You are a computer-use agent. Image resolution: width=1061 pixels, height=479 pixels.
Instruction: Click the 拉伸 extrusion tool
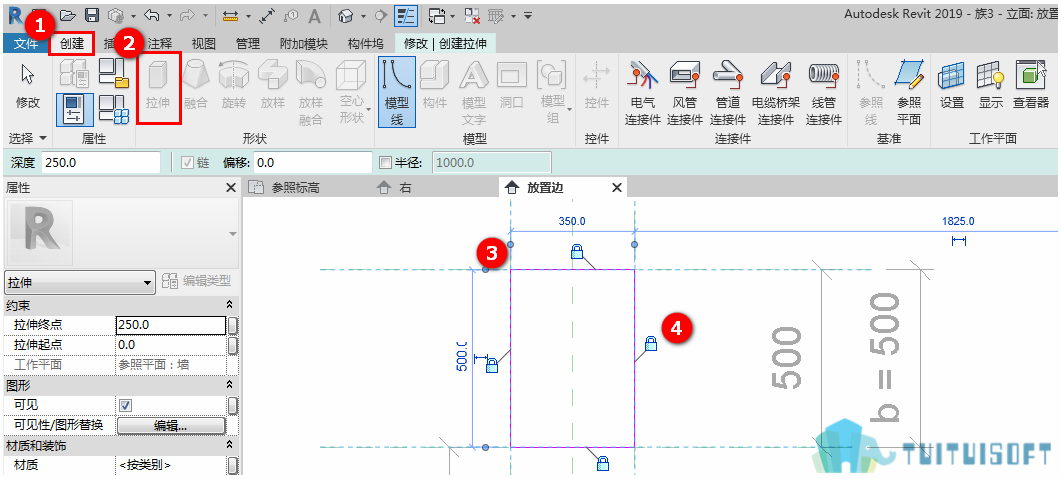(x=159, y=88)
